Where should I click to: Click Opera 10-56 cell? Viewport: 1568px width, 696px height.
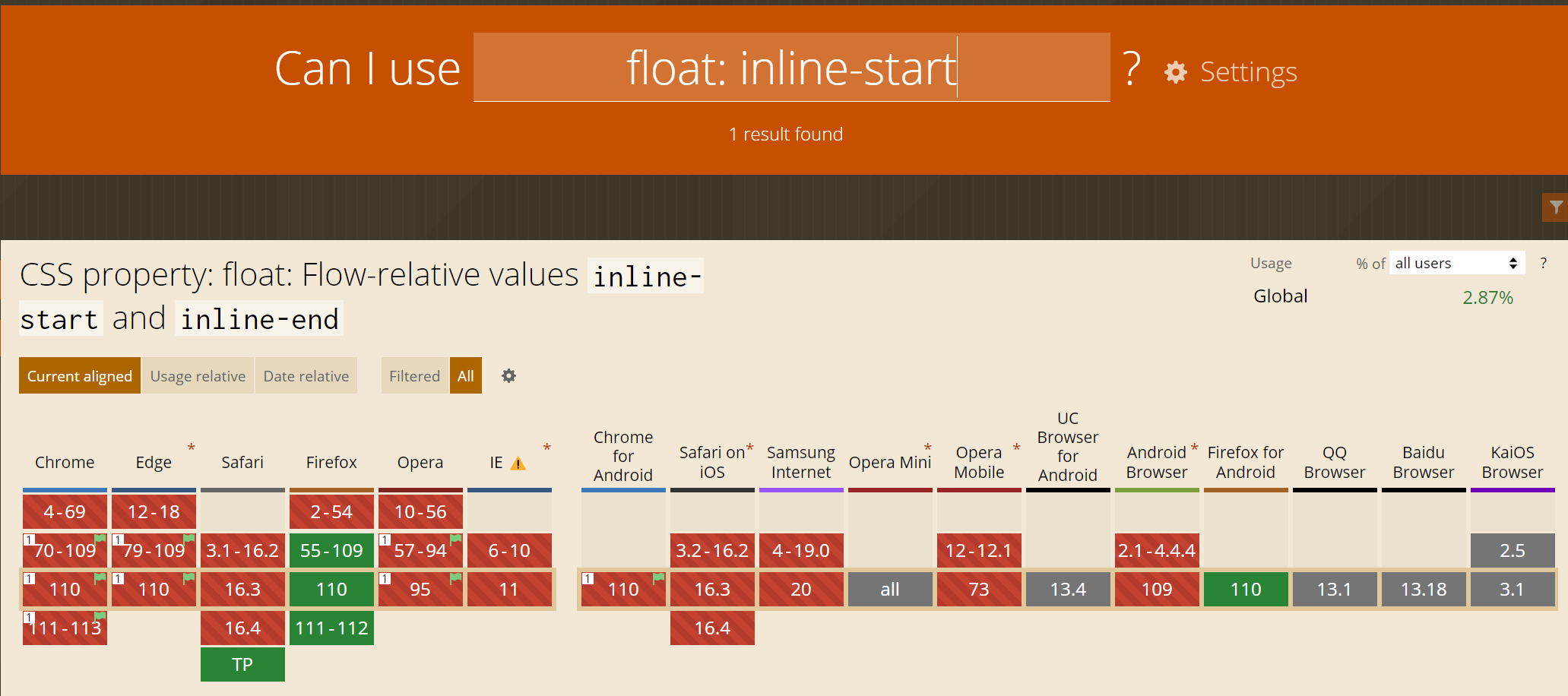click(420, 511)
